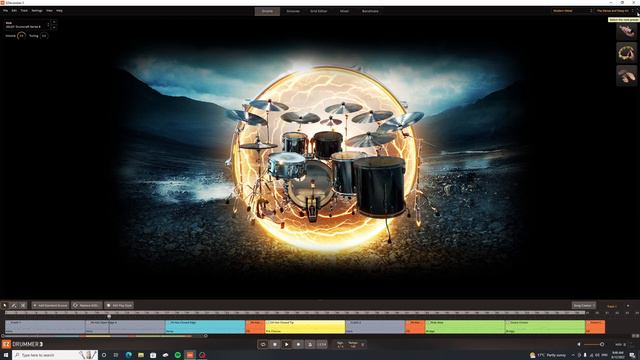Click the large black floor tom
The width and height of the screenshot is (640, 360).
pos(380,186)
